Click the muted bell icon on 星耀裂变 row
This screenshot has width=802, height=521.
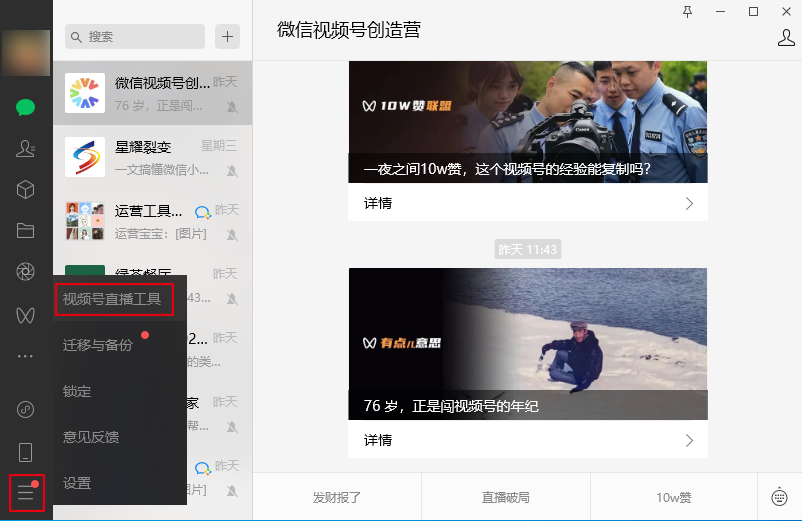click(232, 171)
